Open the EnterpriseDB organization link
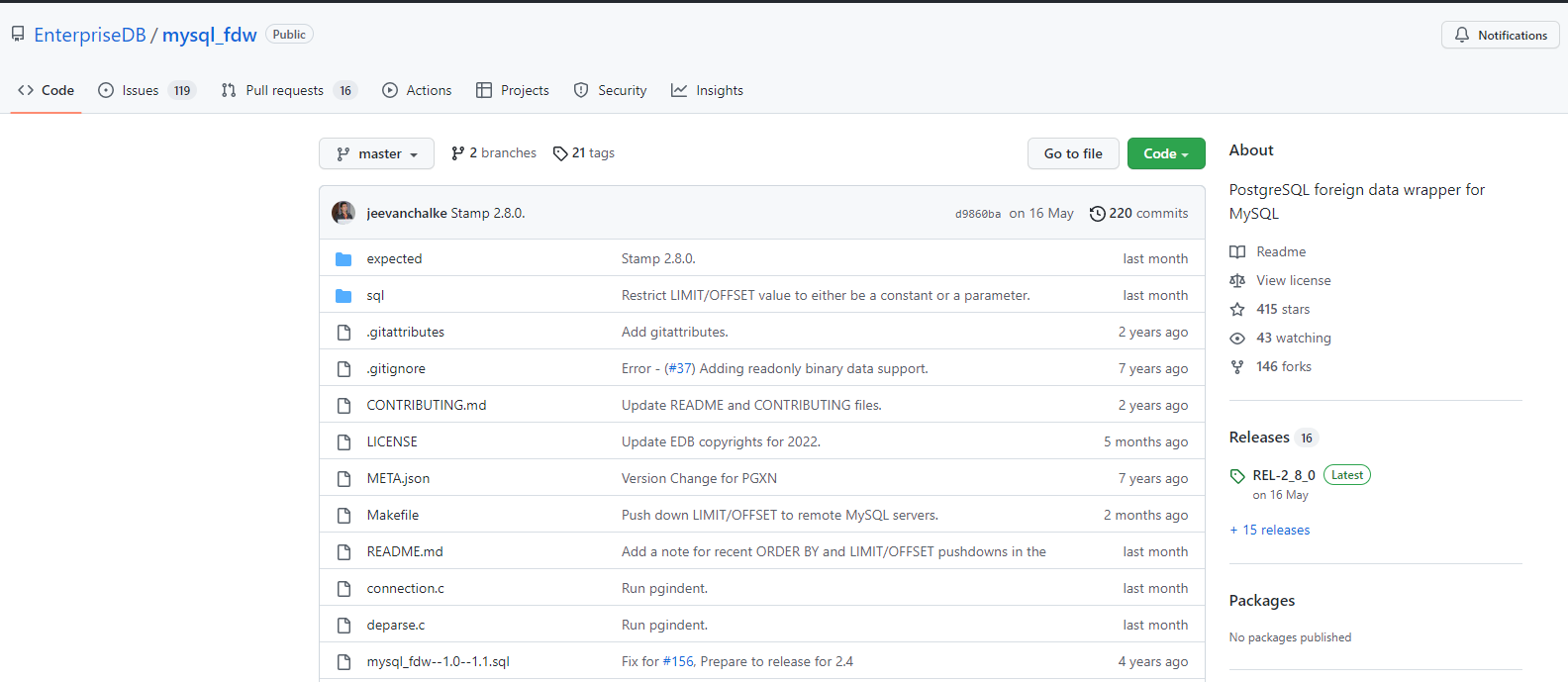The height and width of the screenshot is (682, 1568). pos(90,35)
